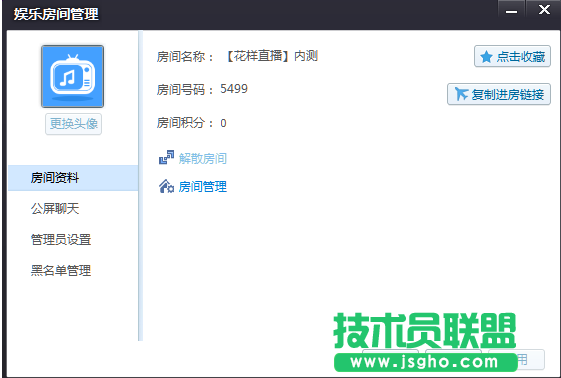This screenshot has height=378, width=561.
Task: Click the room number 5499
Action: coord(234,89)
